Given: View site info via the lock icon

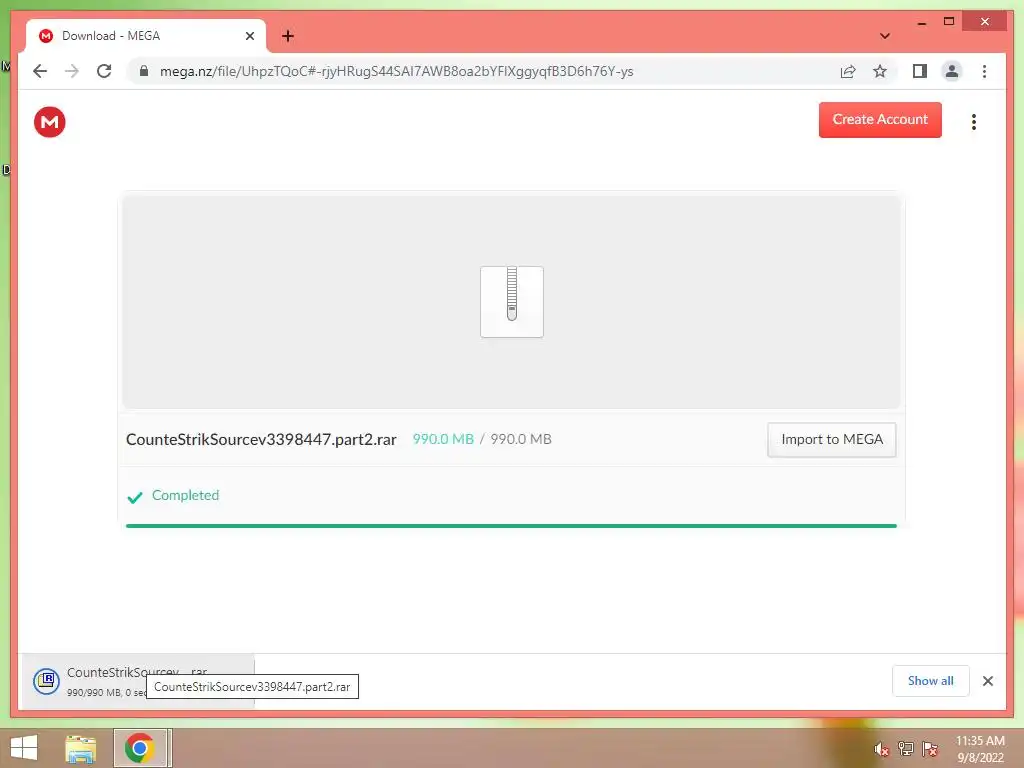Looking at the screenshot, I should [144, 71].
